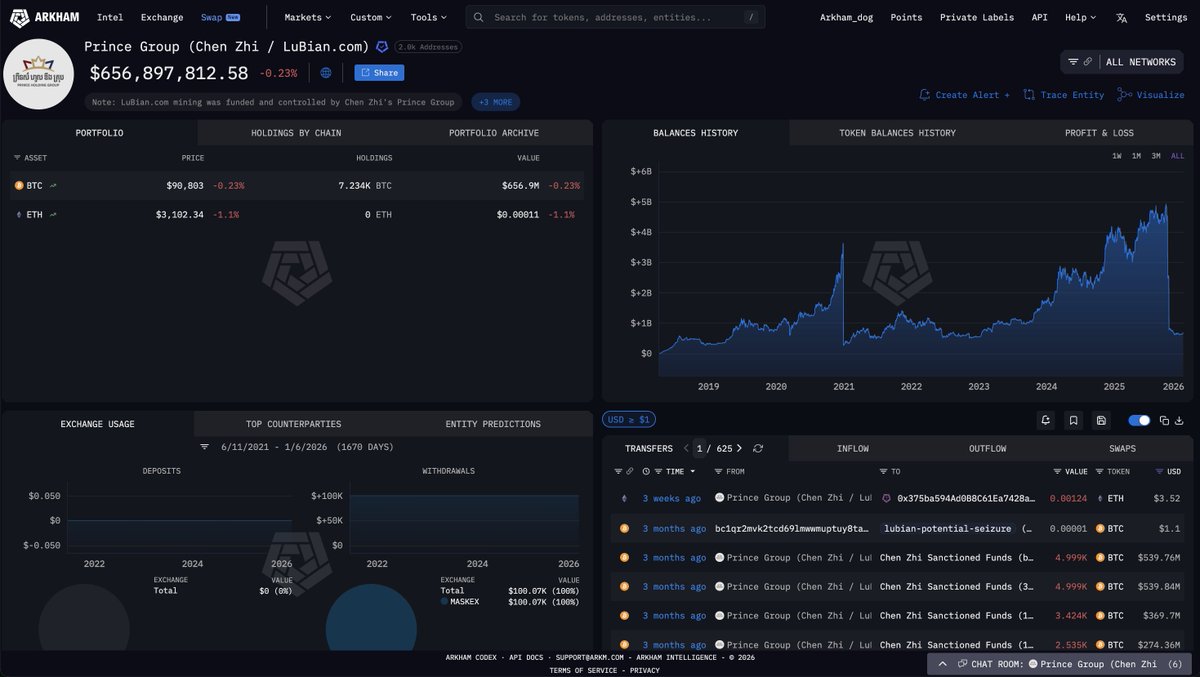Screen dimensions: 1200x677
Task: Click the save disk icon above transfers
Action: [1101, 420]
